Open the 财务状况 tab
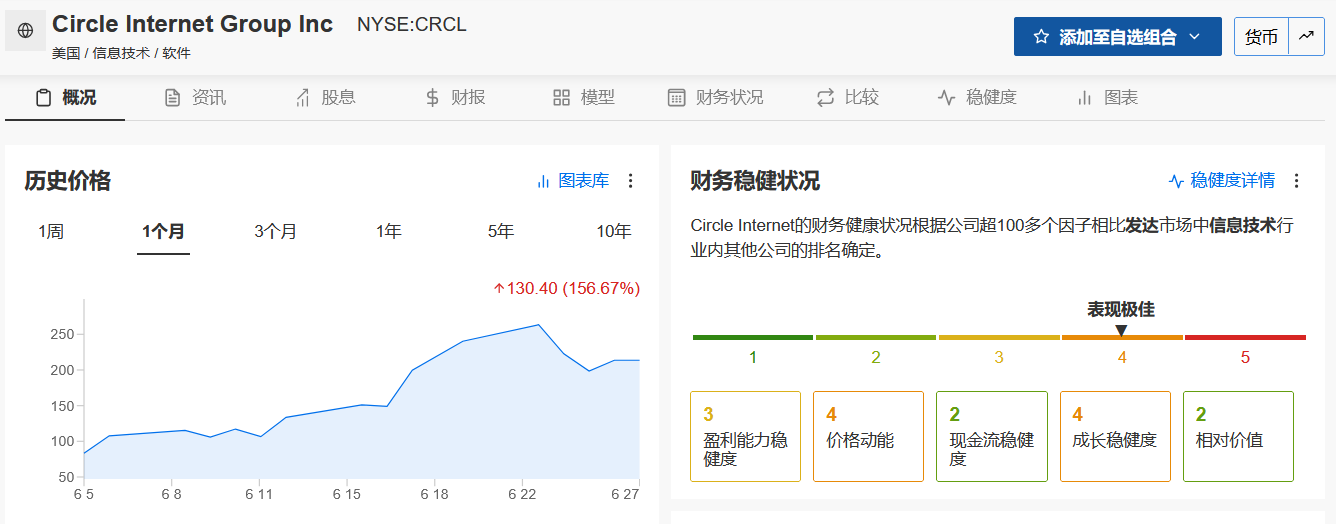The width and height of the screenshot is (1336, 524). (716, 97)
